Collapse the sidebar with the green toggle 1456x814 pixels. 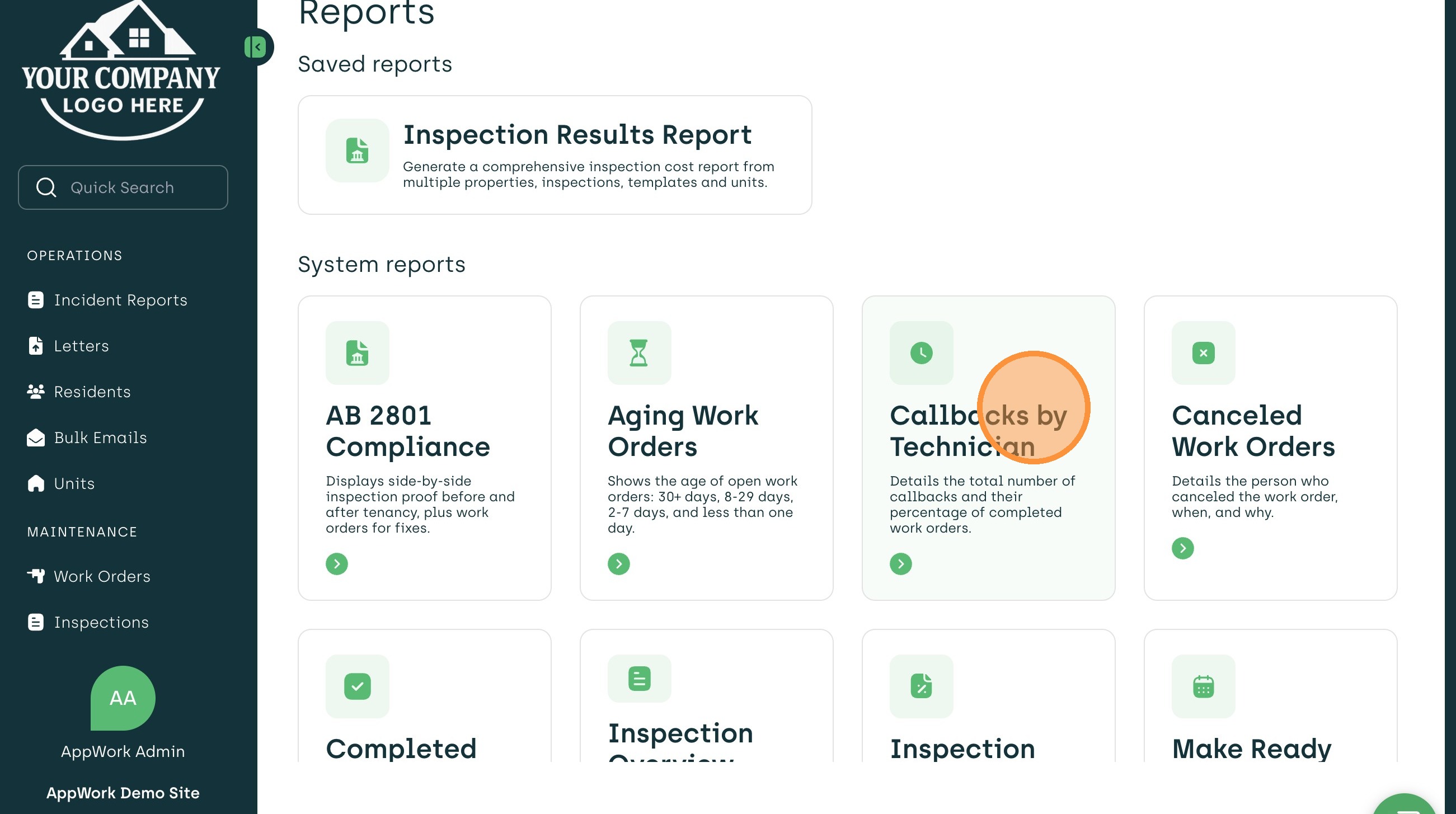(x=256, y=47)
